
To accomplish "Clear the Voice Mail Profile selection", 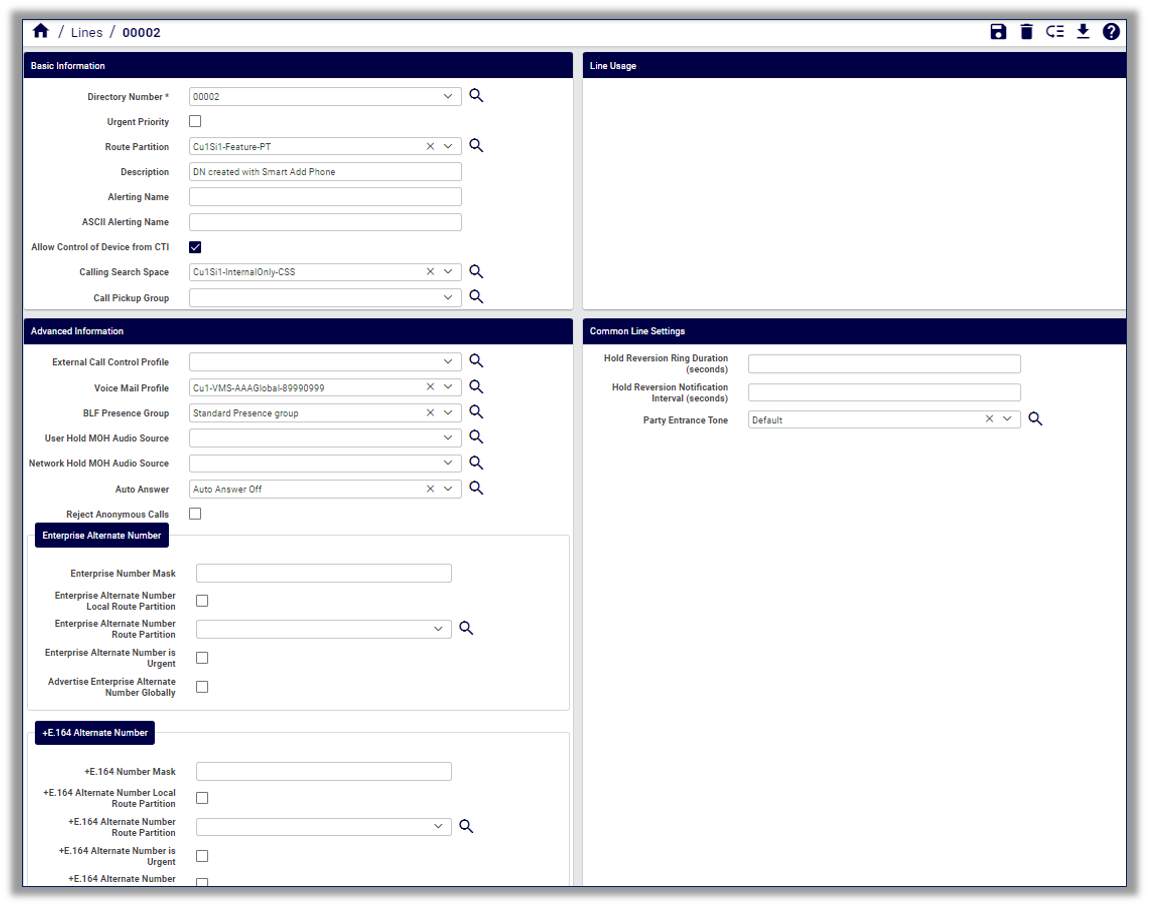I will [x=429, y=387].
